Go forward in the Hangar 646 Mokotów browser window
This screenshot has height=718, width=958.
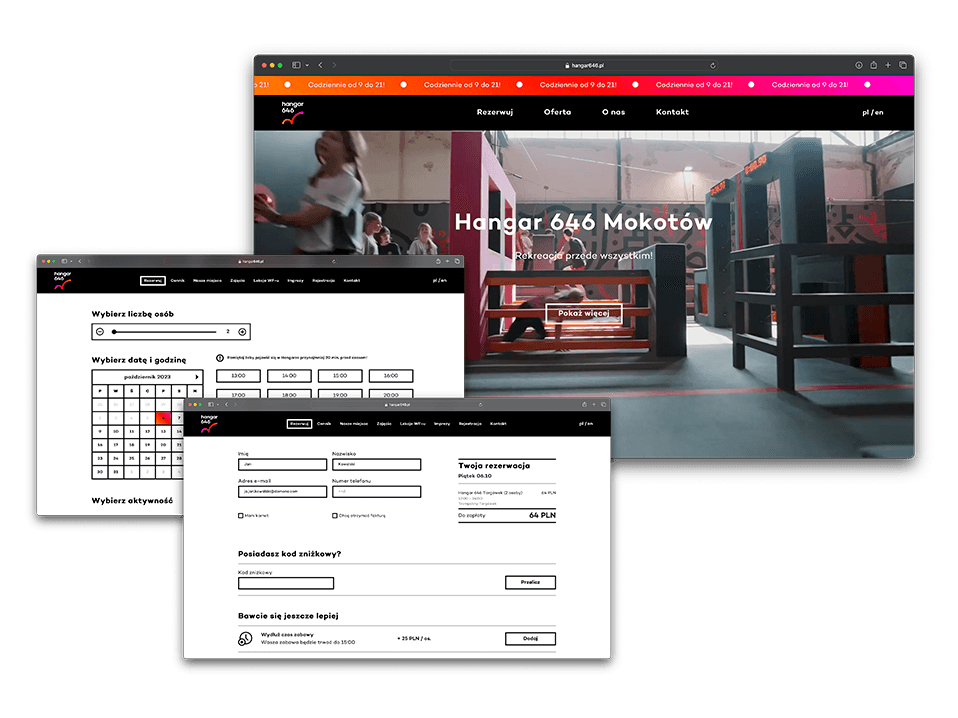[x=334, y=65]
